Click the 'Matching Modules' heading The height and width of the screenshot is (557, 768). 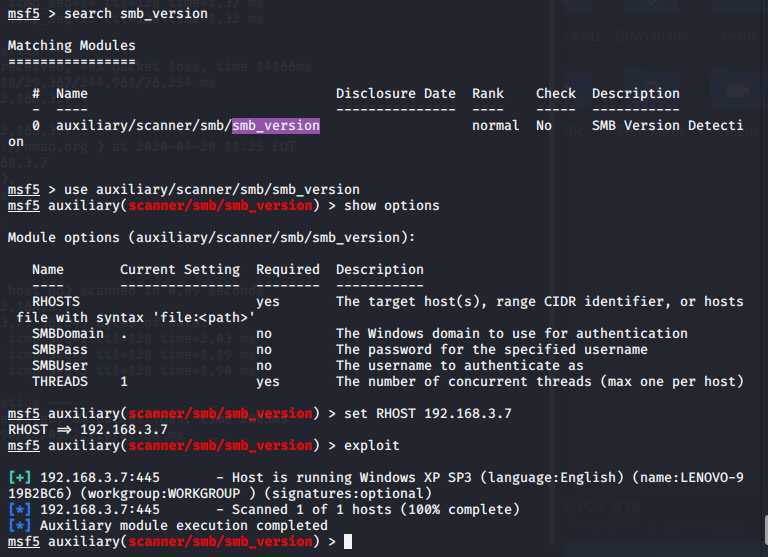coord(72,46)
